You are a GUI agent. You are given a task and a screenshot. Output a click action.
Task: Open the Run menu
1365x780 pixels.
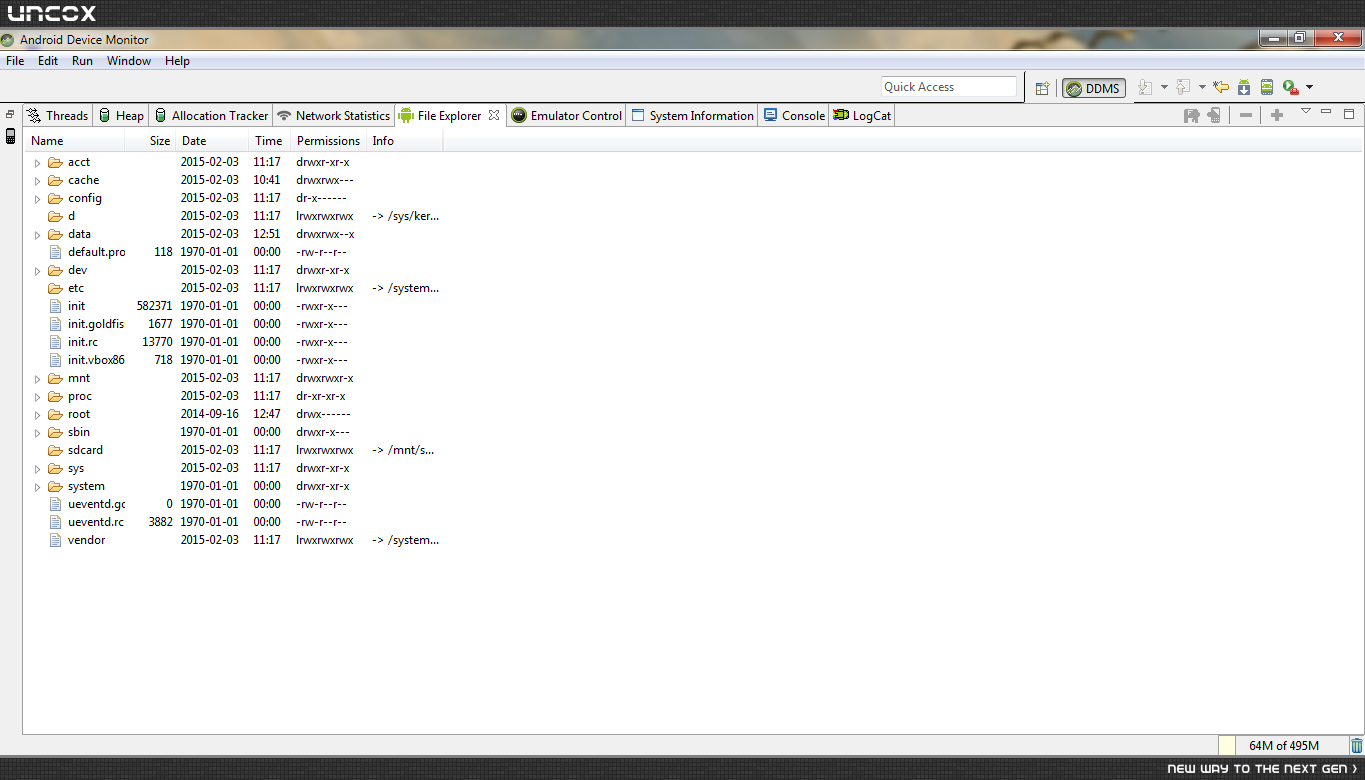(x=82, y=61)
